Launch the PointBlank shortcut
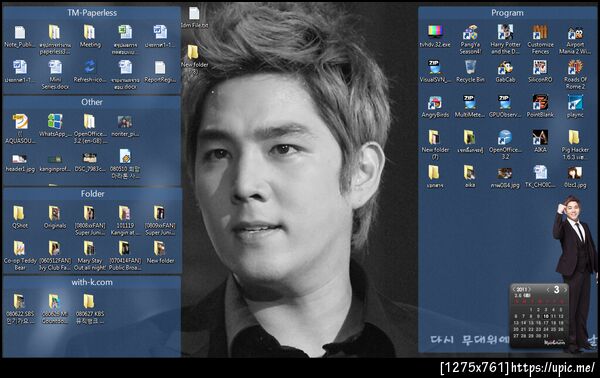This screenshot has height=378, width=600. [x=540, y=106]
